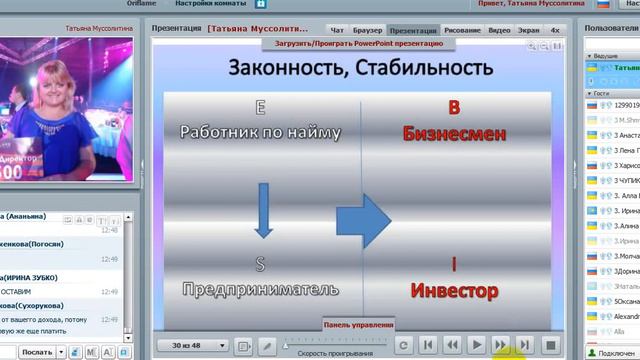Open the chat font A icon
The width and height of the screenshot is (640, 360).
[108, 352]
